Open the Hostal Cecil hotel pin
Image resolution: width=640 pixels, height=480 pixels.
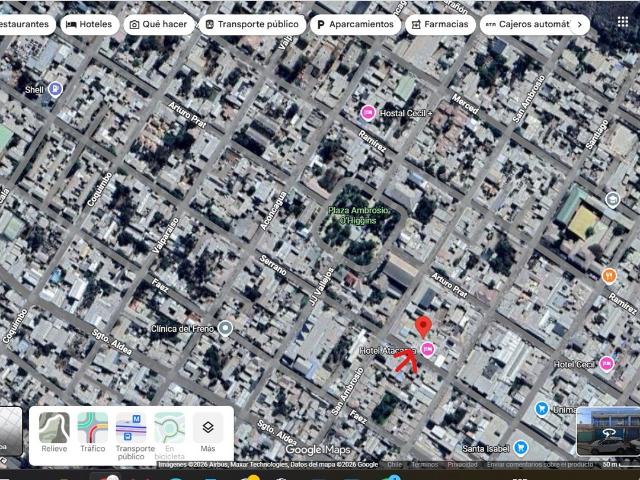click(x=368, y=113)
